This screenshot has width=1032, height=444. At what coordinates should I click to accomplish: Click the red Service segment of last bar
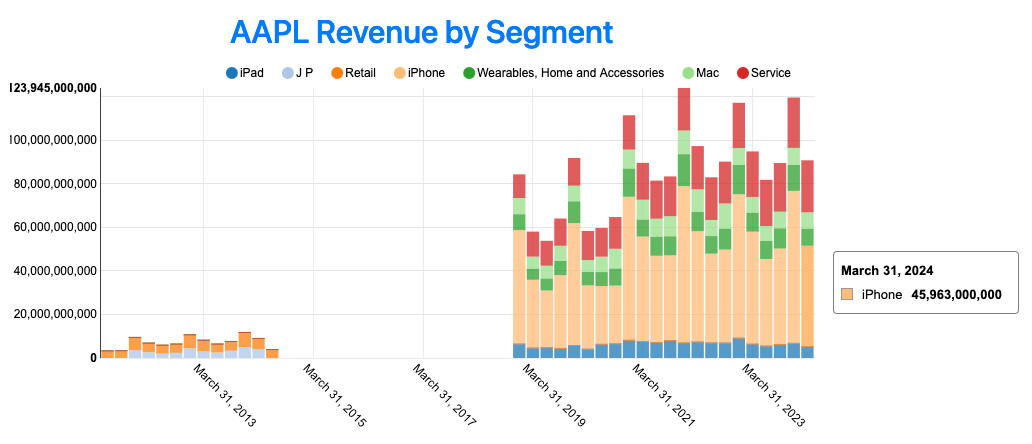808,186
